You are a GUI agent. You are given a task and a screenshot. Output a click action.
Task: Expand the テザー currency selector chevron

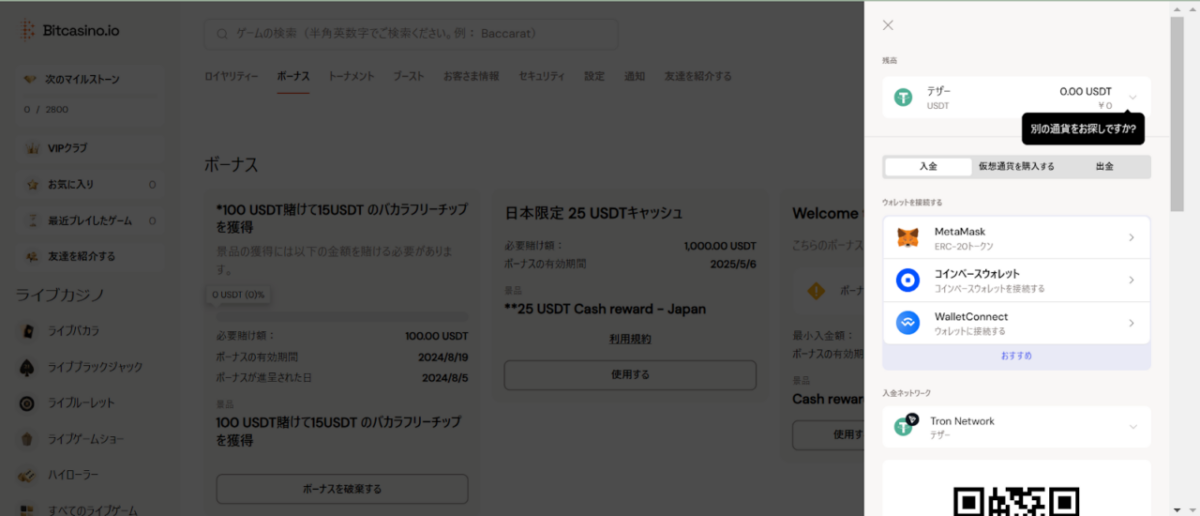(1132, 97)
